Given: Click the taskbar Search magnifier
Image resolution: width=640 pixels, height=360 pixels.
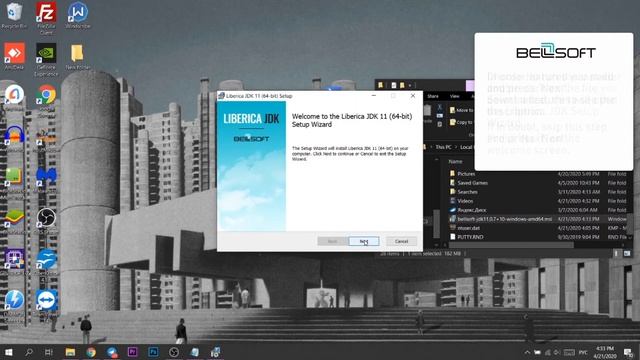Looking at the screenshot, I should tap(29, 352).
